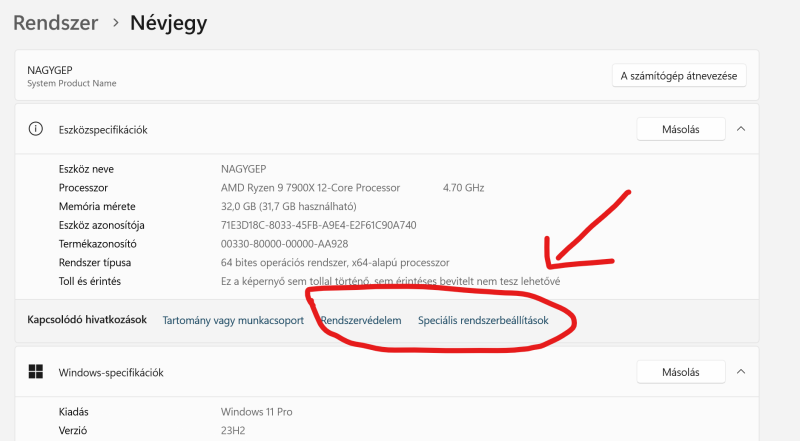Select product ID 00330-80000-00000-AA928

coord(285,244)
